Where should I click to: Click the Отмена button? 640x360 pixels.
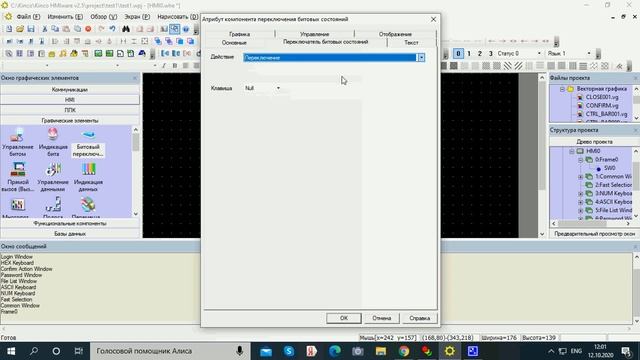(382, 318)
